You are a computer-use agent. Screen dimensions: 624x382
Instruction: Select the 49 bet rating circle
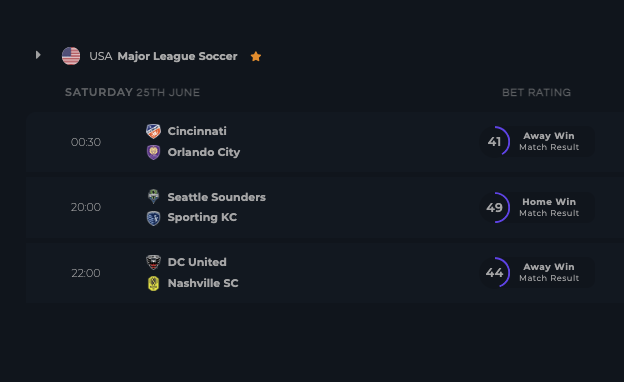(495, 207)
